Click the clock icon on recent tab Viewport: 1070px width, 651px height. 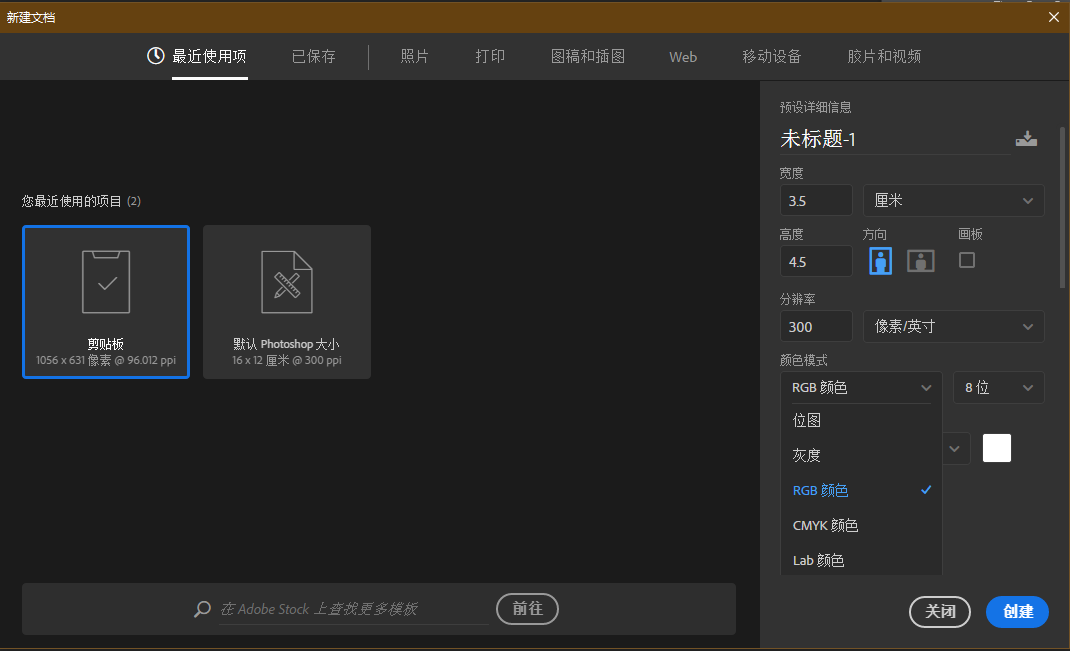pyautogui.click(x=156, y=56)
